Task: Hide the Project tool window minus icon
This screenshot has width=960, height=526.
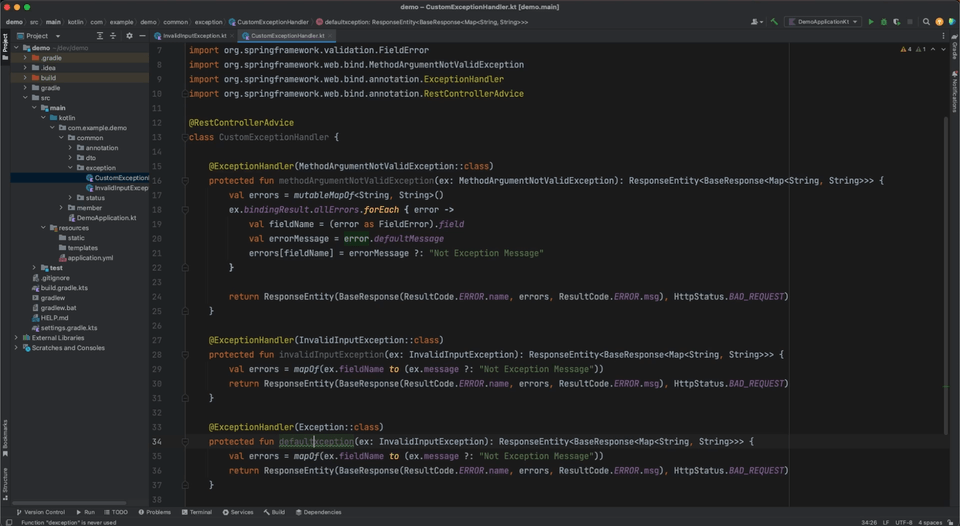Action: coord(142,35)
